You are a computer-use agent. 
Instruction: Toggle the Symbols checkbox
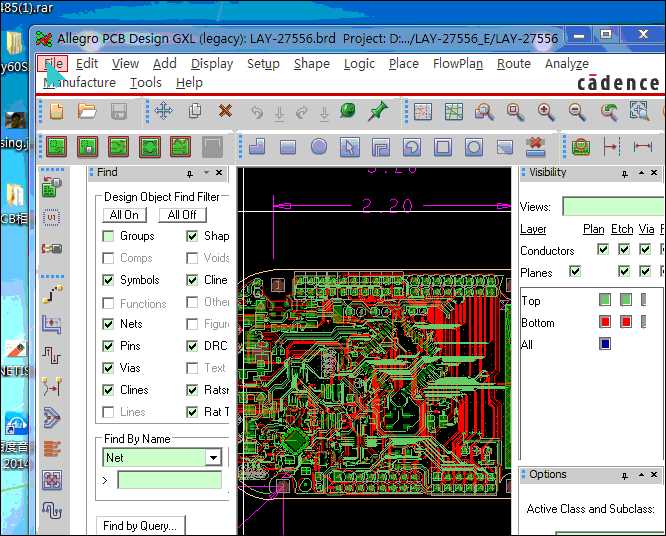tap(108, 280)
